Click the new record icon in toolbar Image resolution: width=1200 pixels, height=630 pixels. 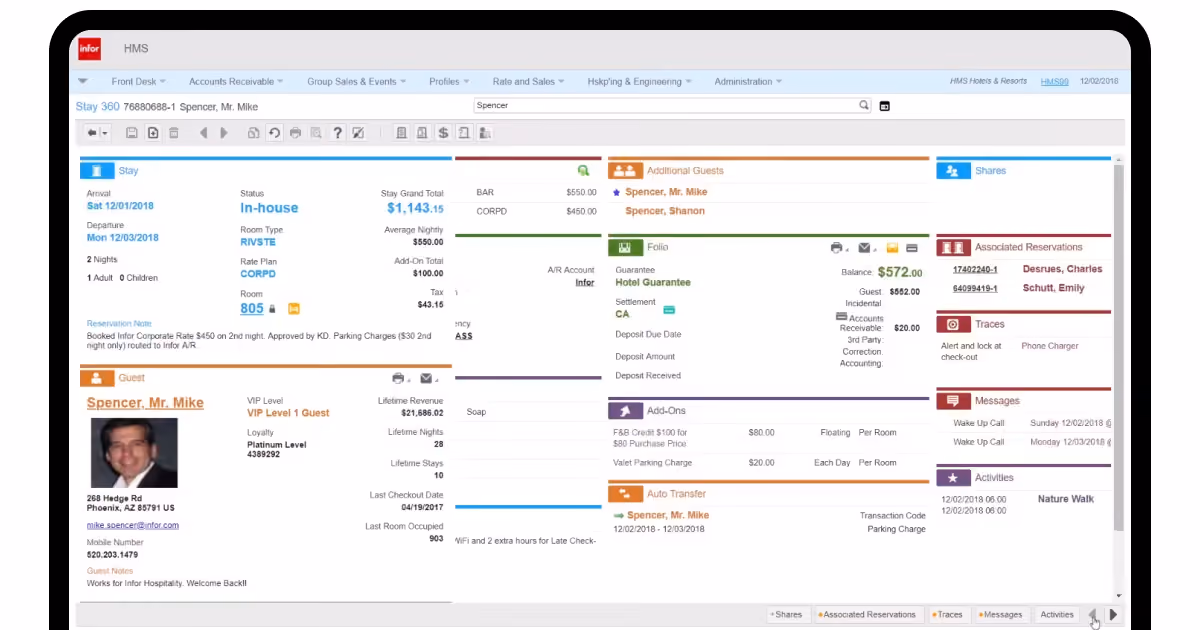(x=153, y=133)
